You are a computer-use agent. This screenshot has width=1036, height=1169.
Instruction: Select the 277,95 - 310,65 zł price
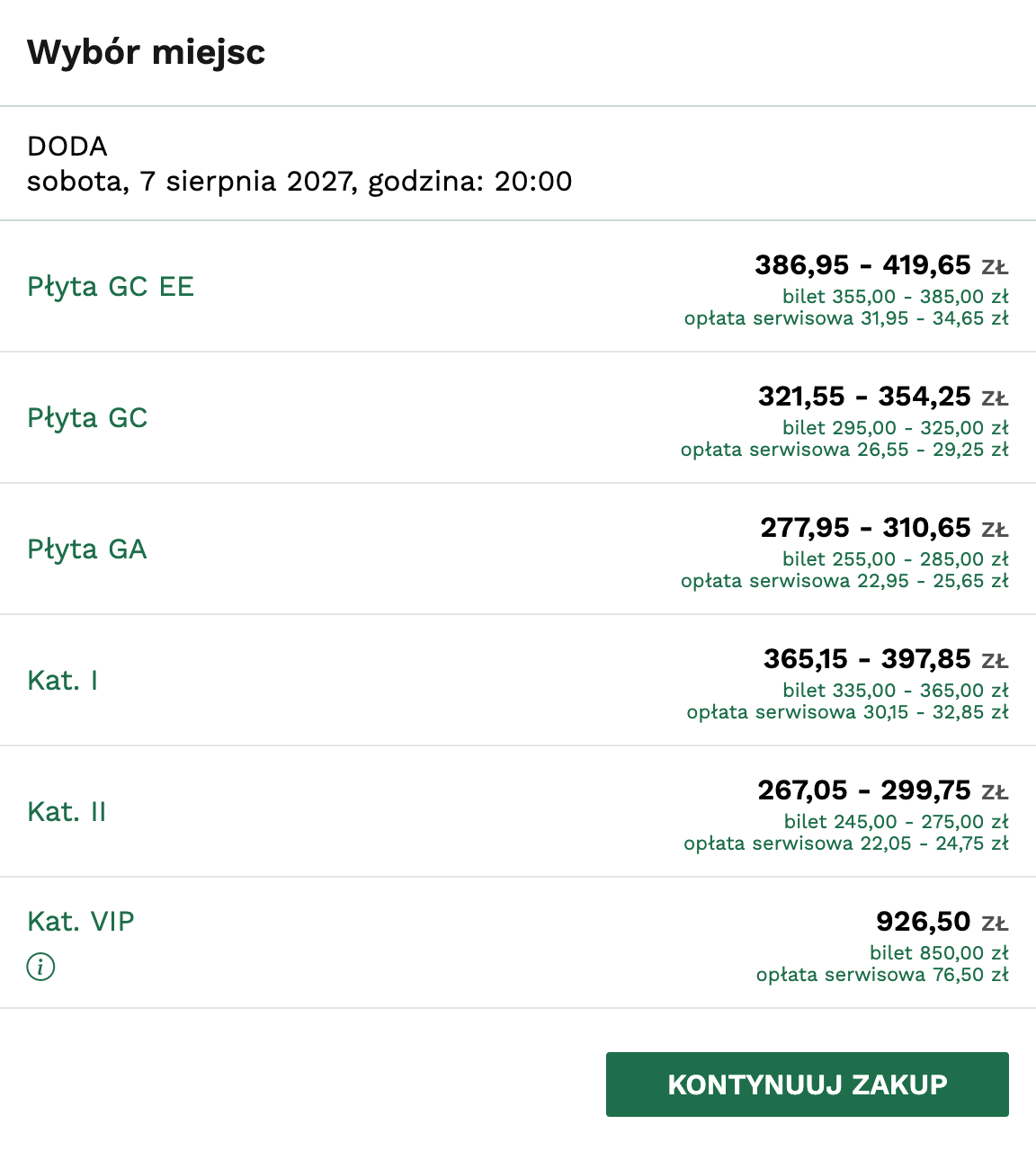(883, 528)
